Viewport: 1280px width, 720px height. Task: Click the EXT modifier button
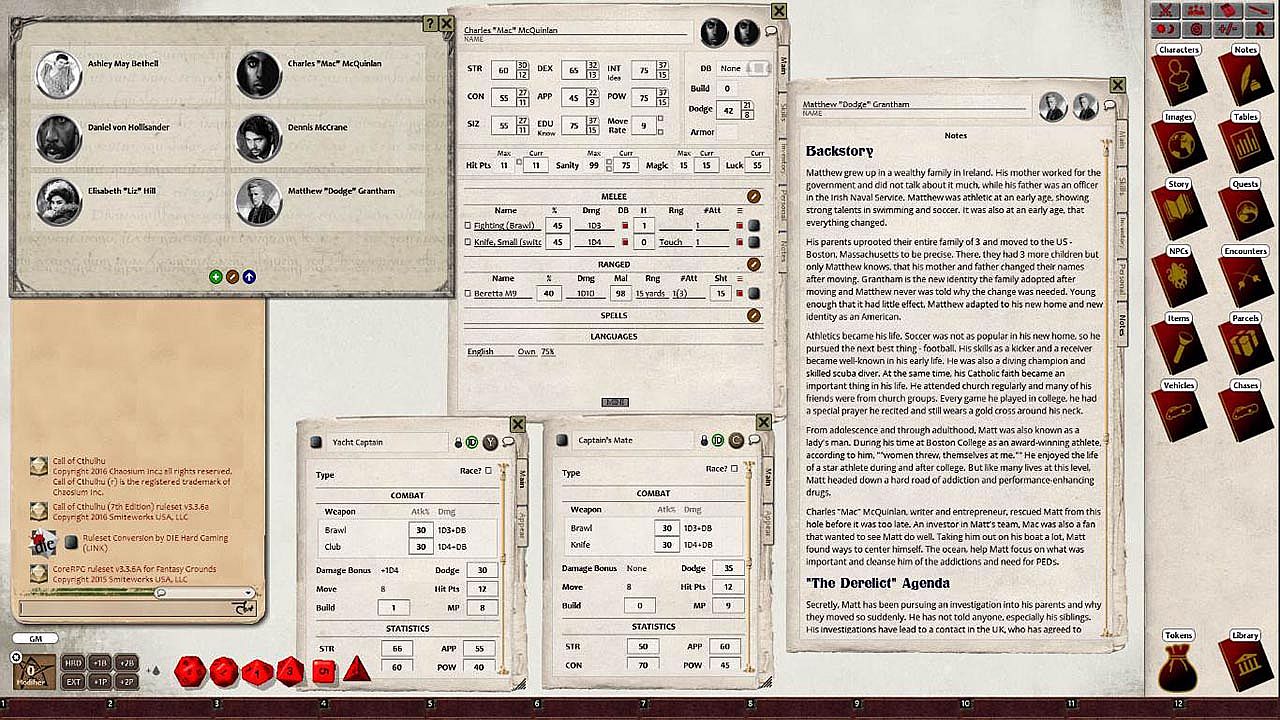74,681
